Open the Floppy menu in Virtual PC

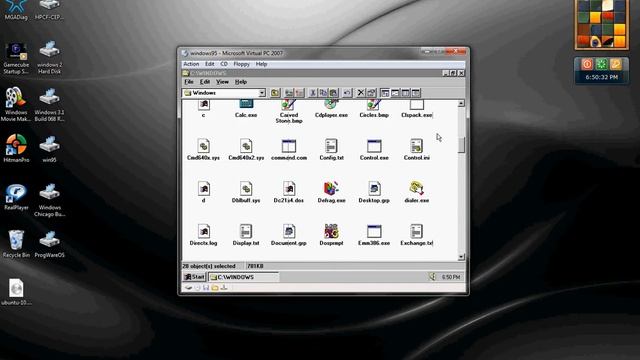(x=242, y=64)
